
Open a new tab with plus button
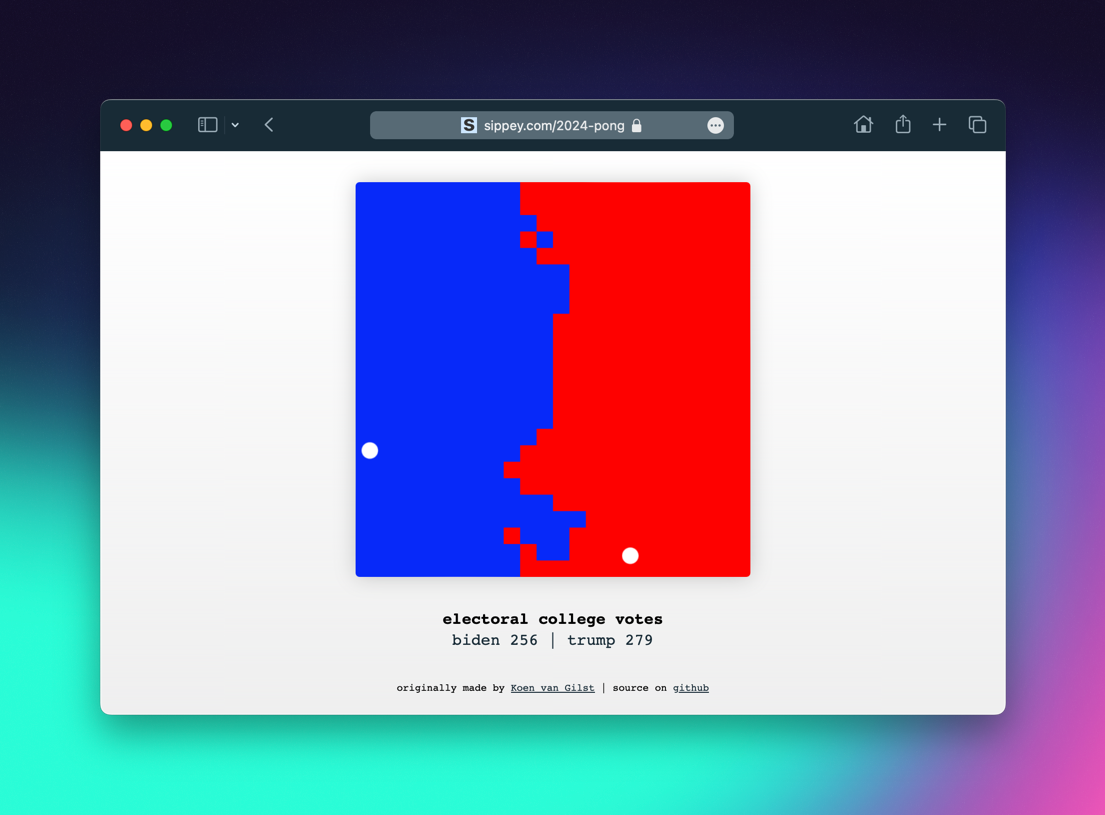click(939, 125)
